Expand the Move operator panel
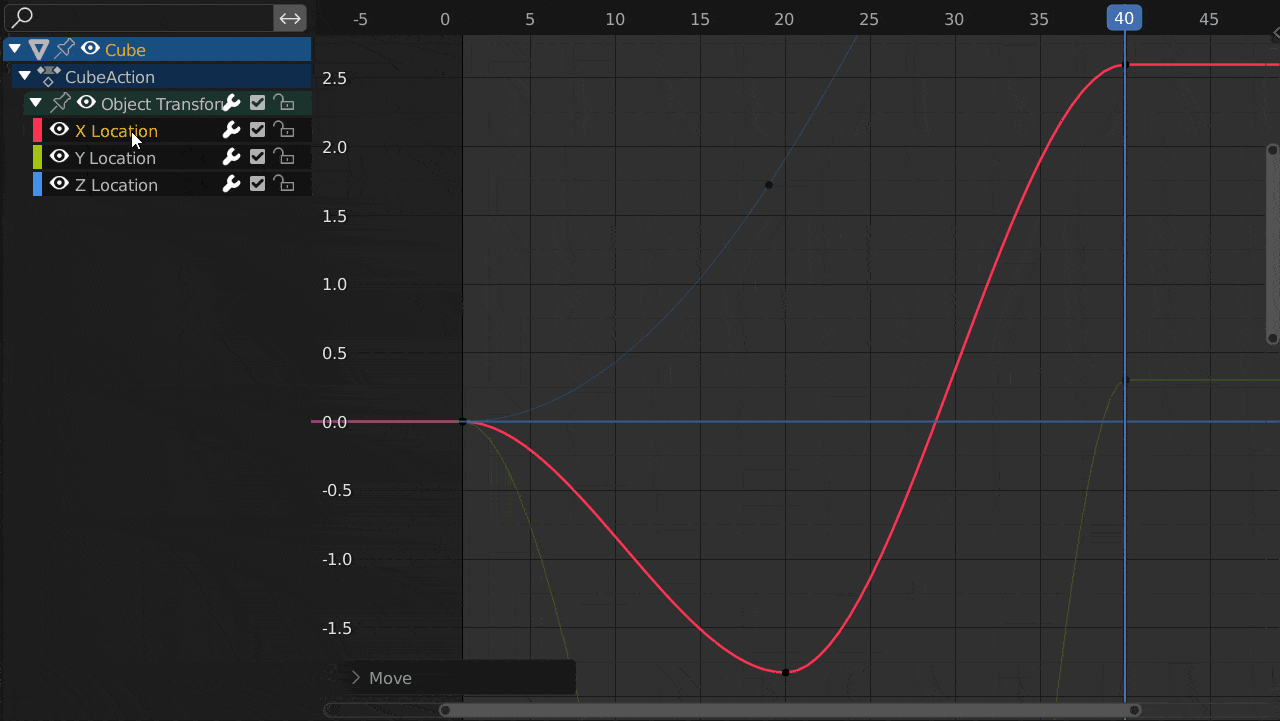The width and height of the screenshot is (1280, 721). 356,678
